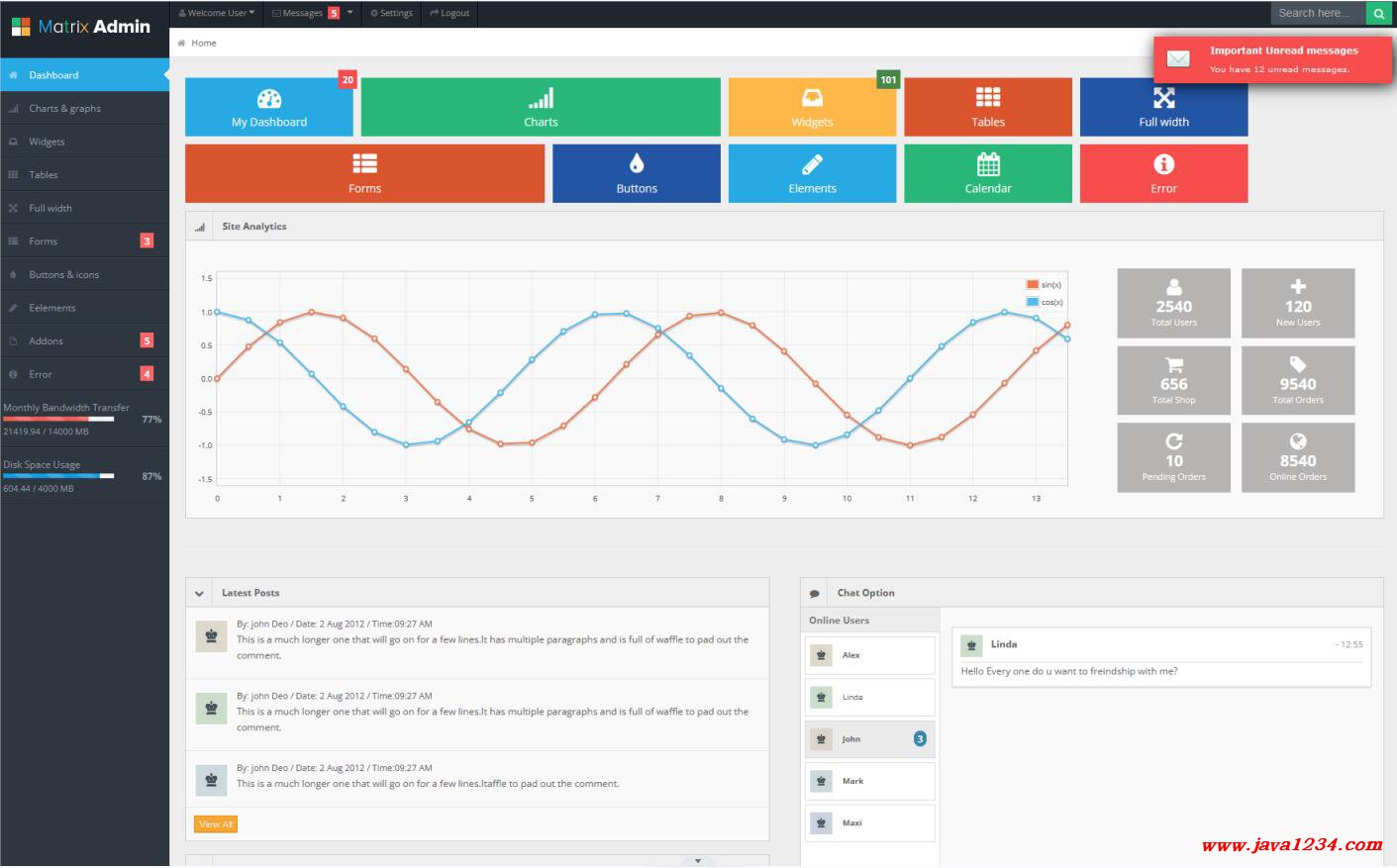1397x868 pixels.
Task: Select the Tables grid tile
Action: 987,107
